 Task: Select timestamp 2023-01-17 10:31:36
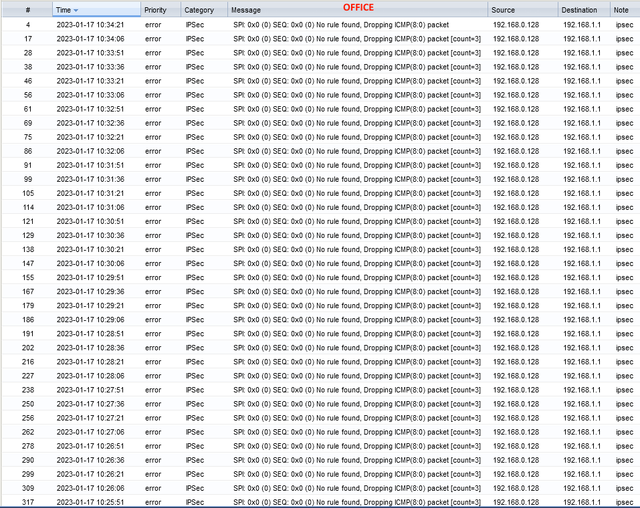(x=90, y=180)
